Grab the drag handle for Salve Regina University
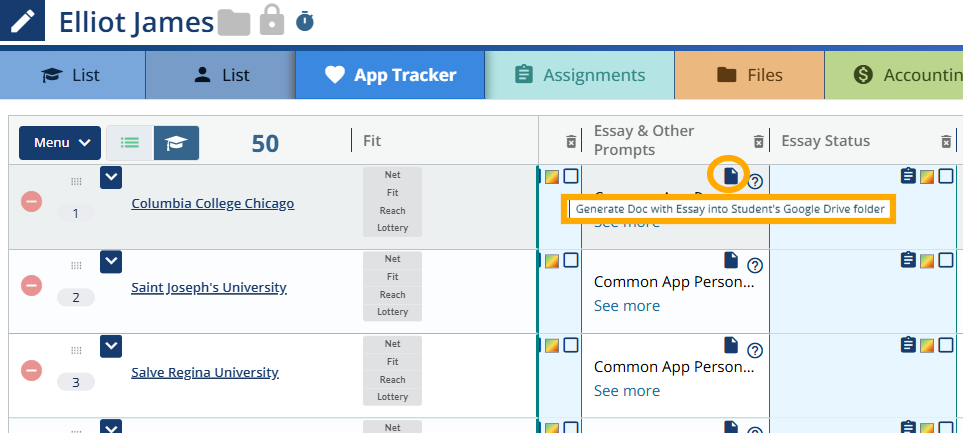This screenshot has height=433, width=963. (76, 350)
